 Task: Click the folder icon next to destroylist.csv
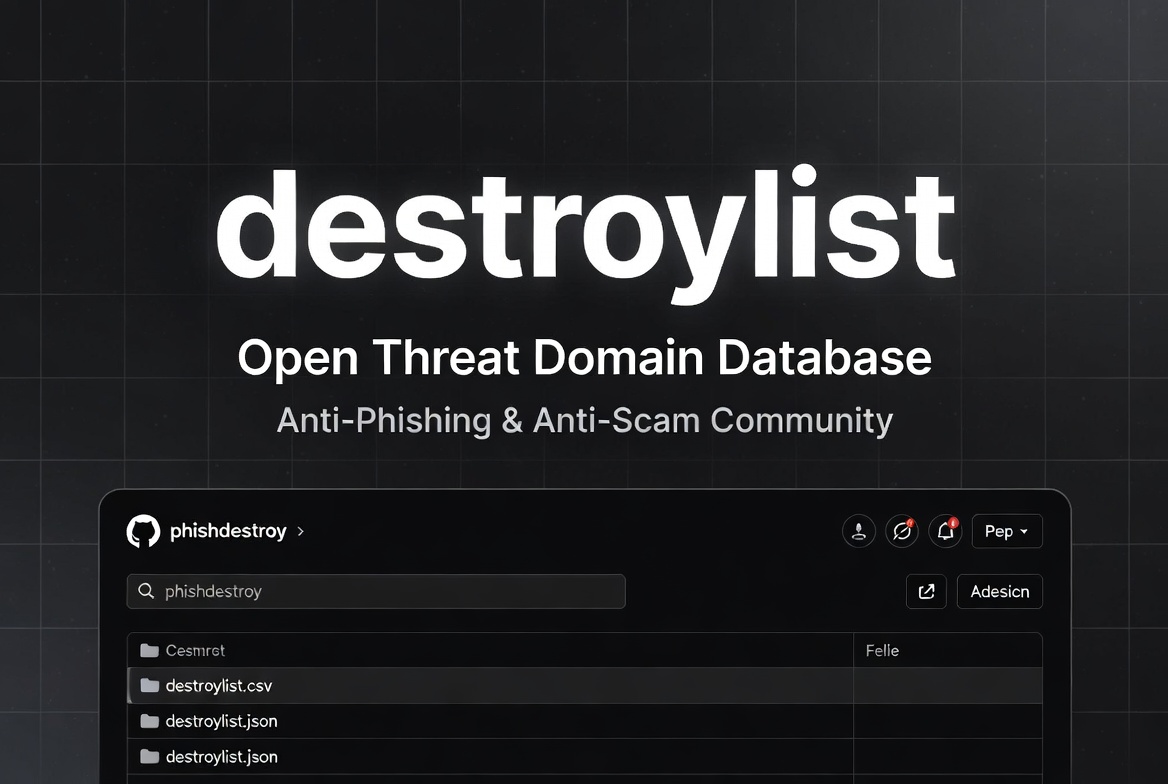pos(149,686)
